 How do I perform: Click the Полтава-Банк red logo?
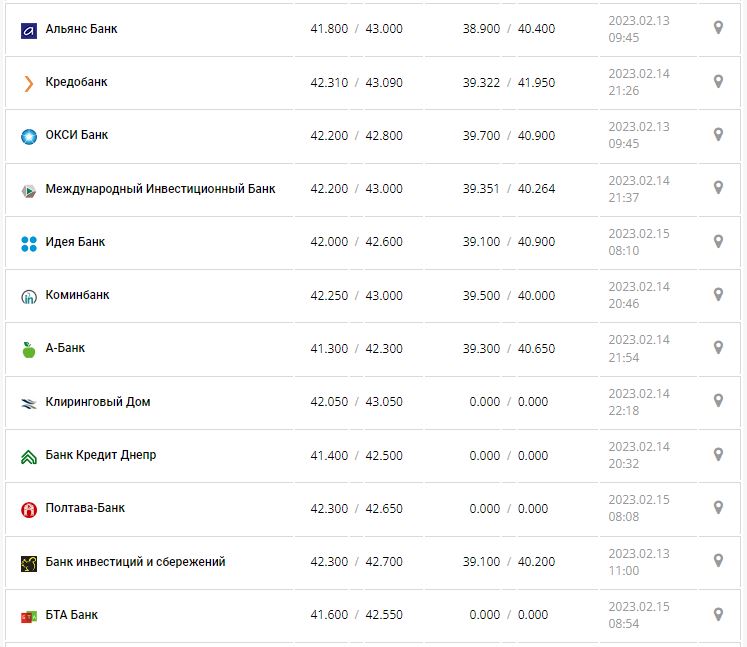28,509
